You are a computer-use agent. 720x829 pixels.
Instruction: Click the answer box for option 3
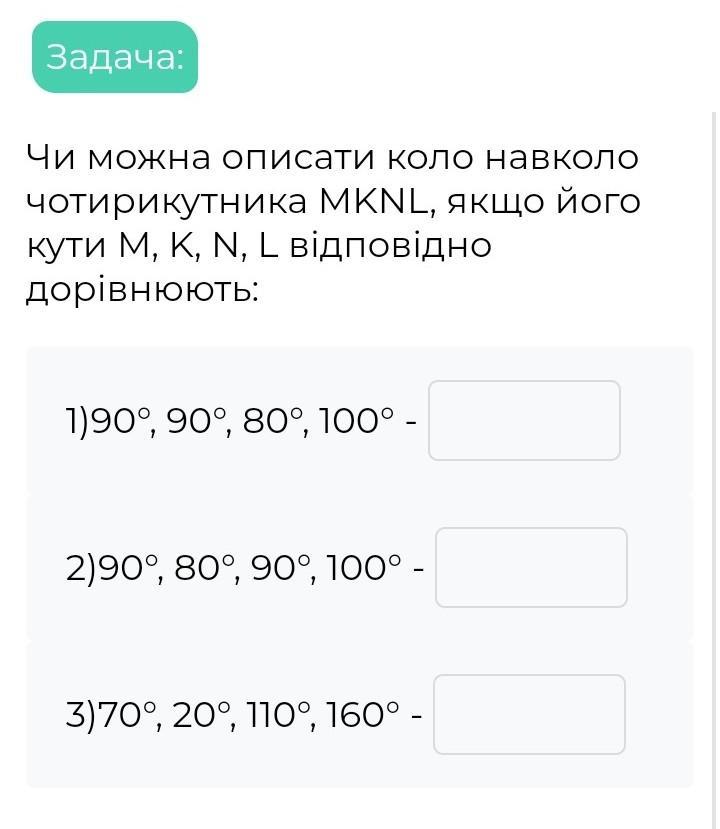530,714
